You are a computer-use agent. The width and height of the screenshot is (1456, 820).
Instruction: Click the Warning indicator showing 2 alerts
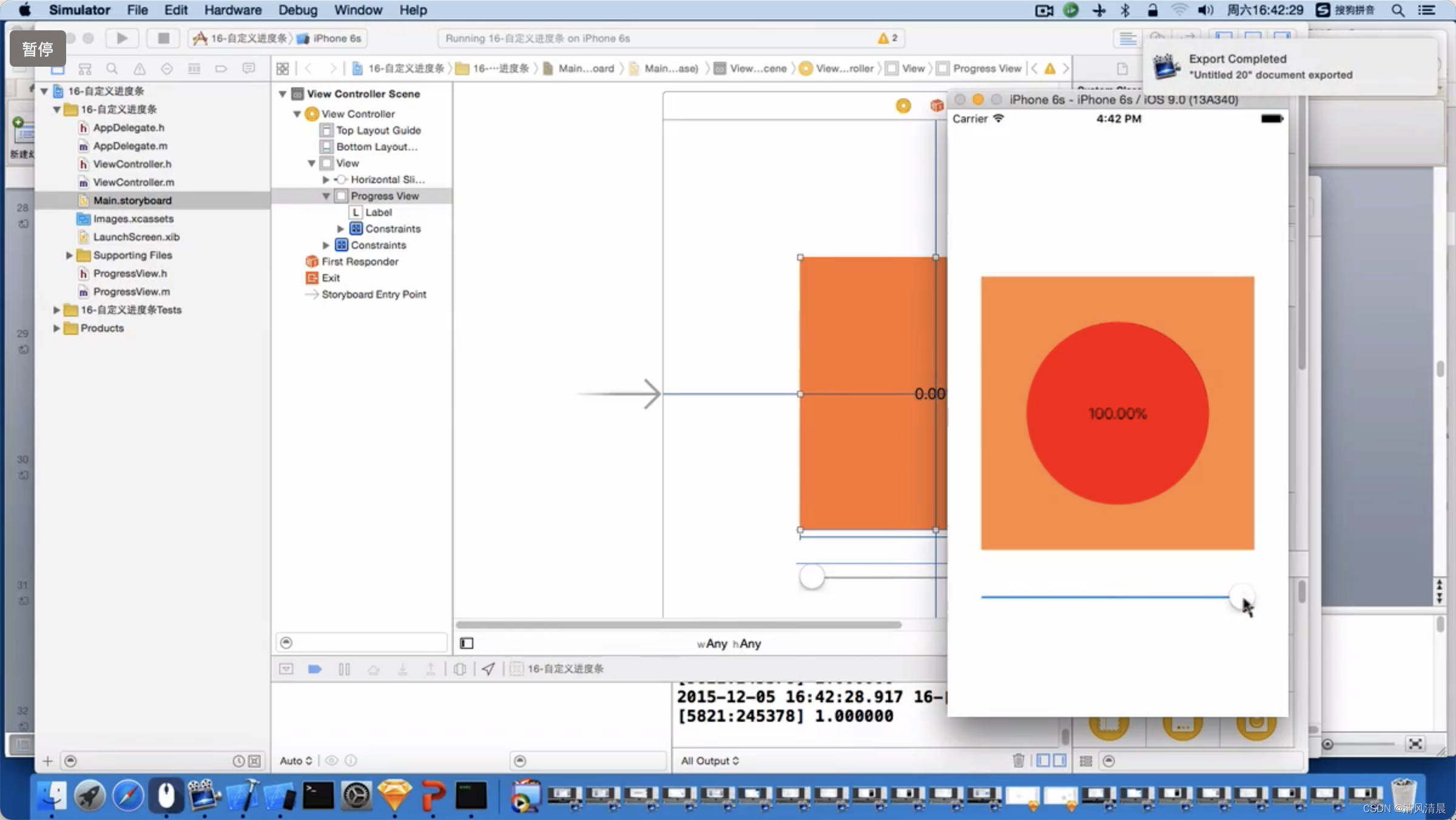pos(884,38)
